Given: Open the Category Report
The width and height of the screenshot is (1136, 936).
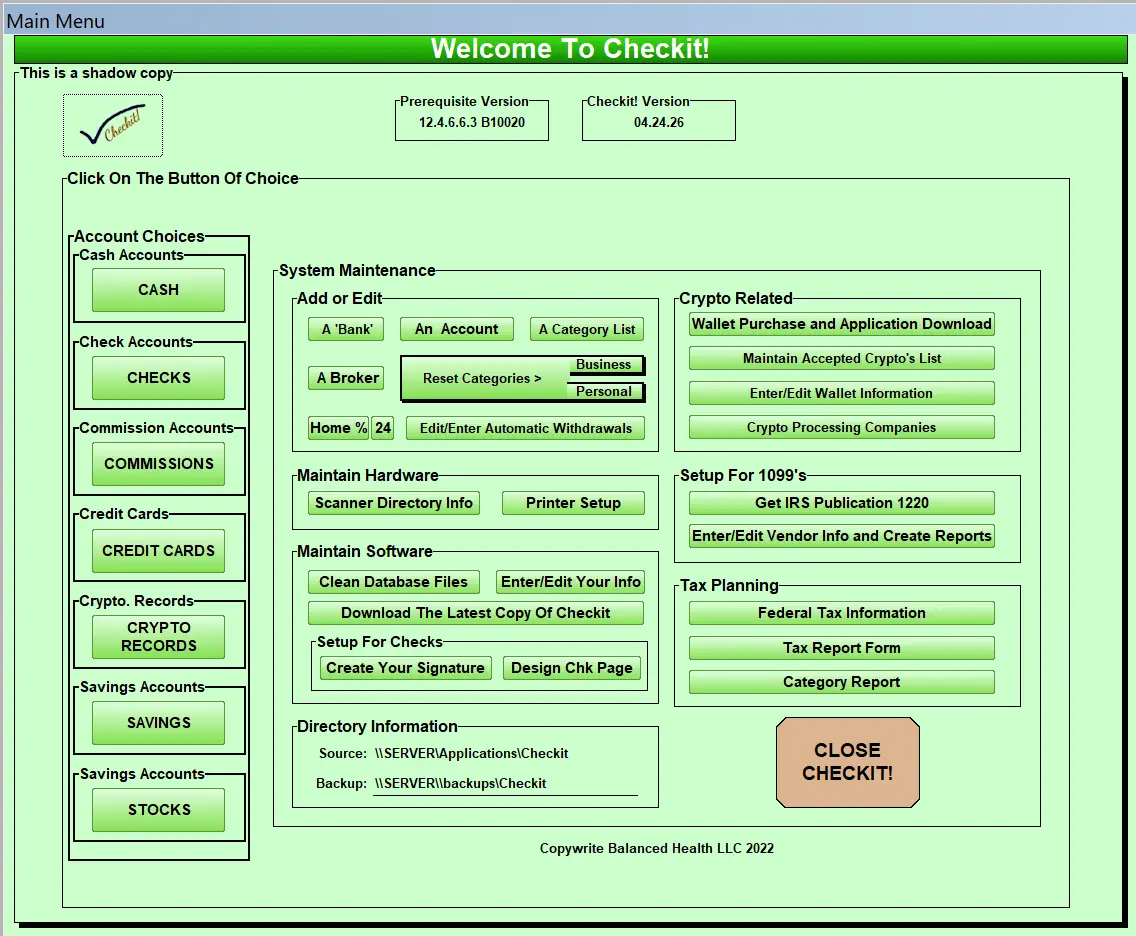Looking at the screenshot, I should (841, 682).
